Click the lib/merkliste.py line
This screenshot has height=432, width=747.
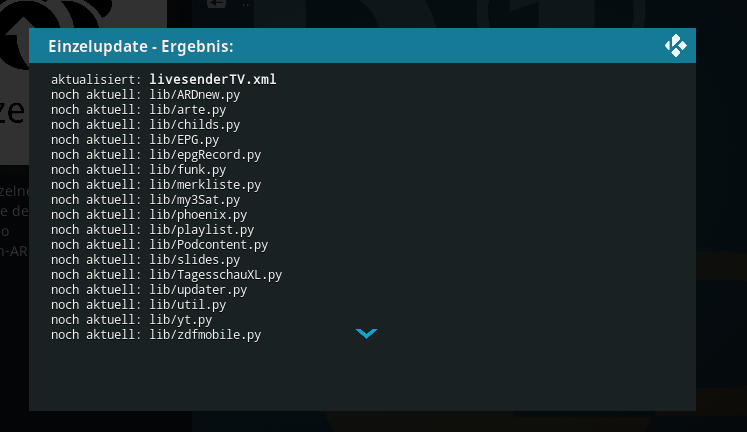(x=156, y=185)
